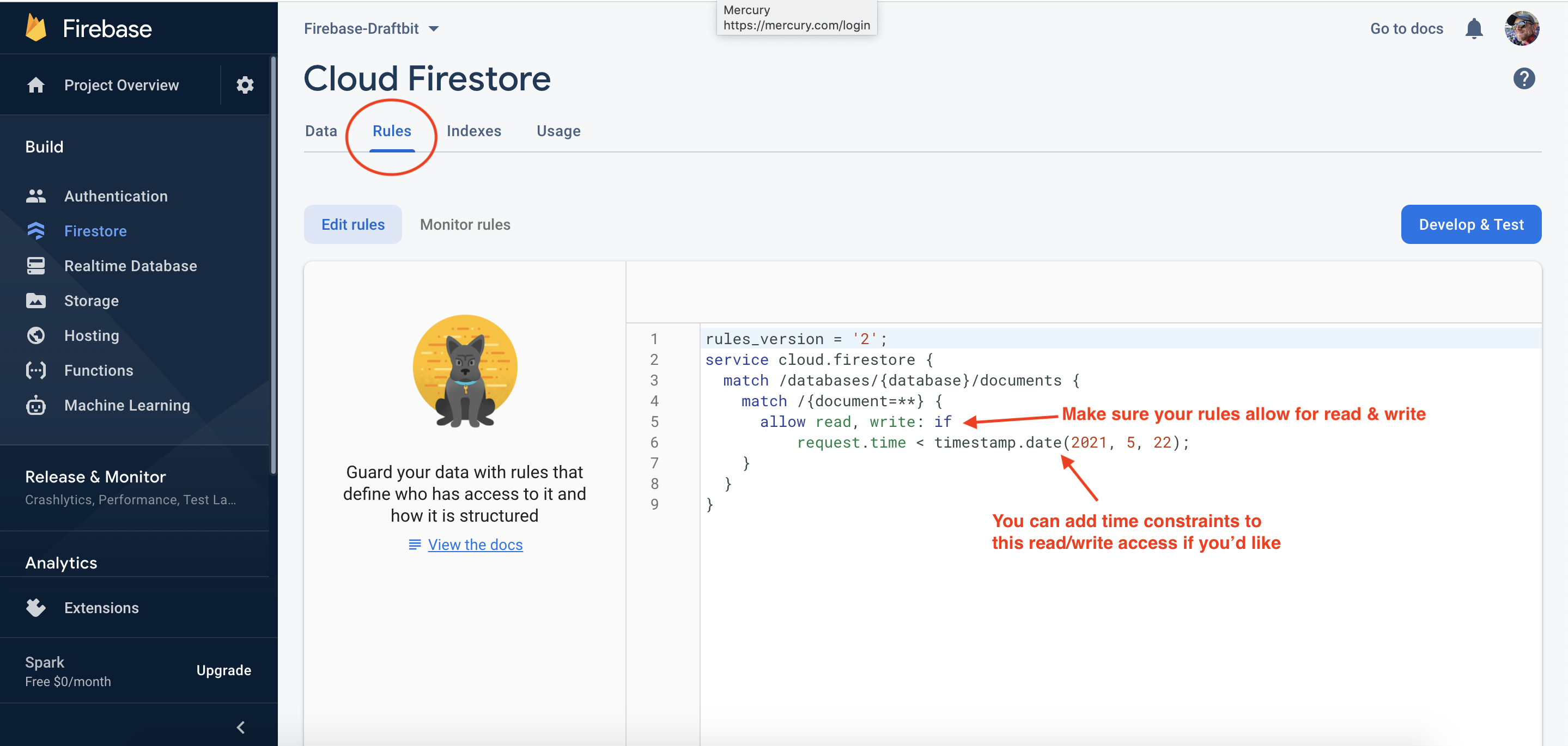Click the Extensions puzzle icon

pyautogui.click(x=36, y=607)
